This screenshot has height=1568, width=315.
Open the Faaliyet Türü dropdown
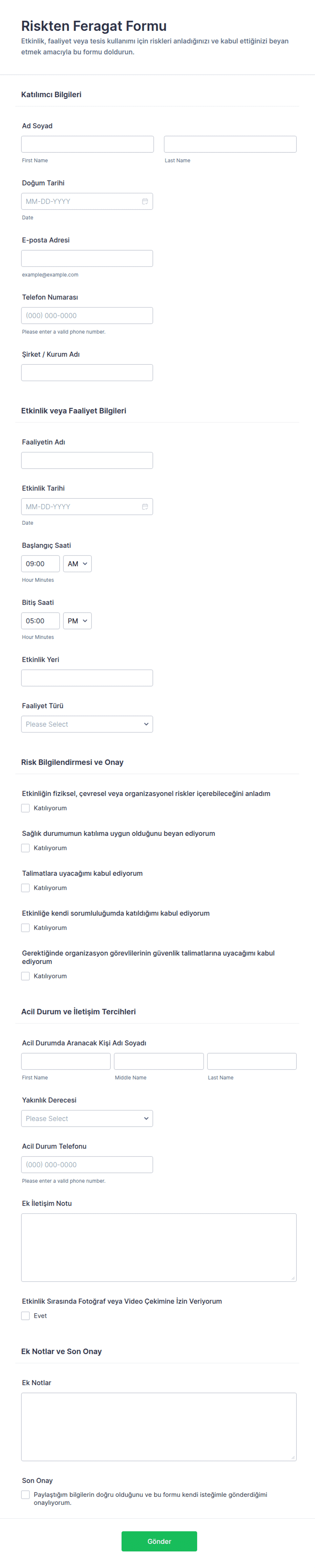click(x=86, y=724)
